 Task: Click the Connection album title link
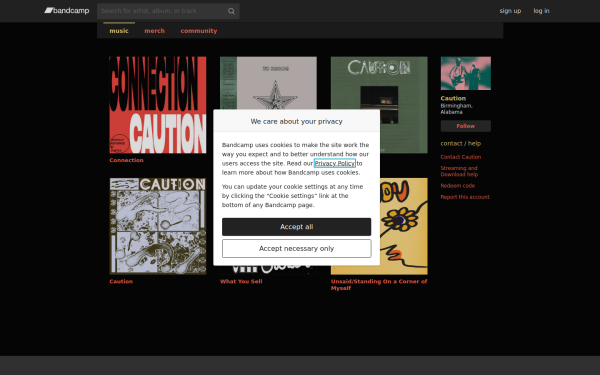126,160
